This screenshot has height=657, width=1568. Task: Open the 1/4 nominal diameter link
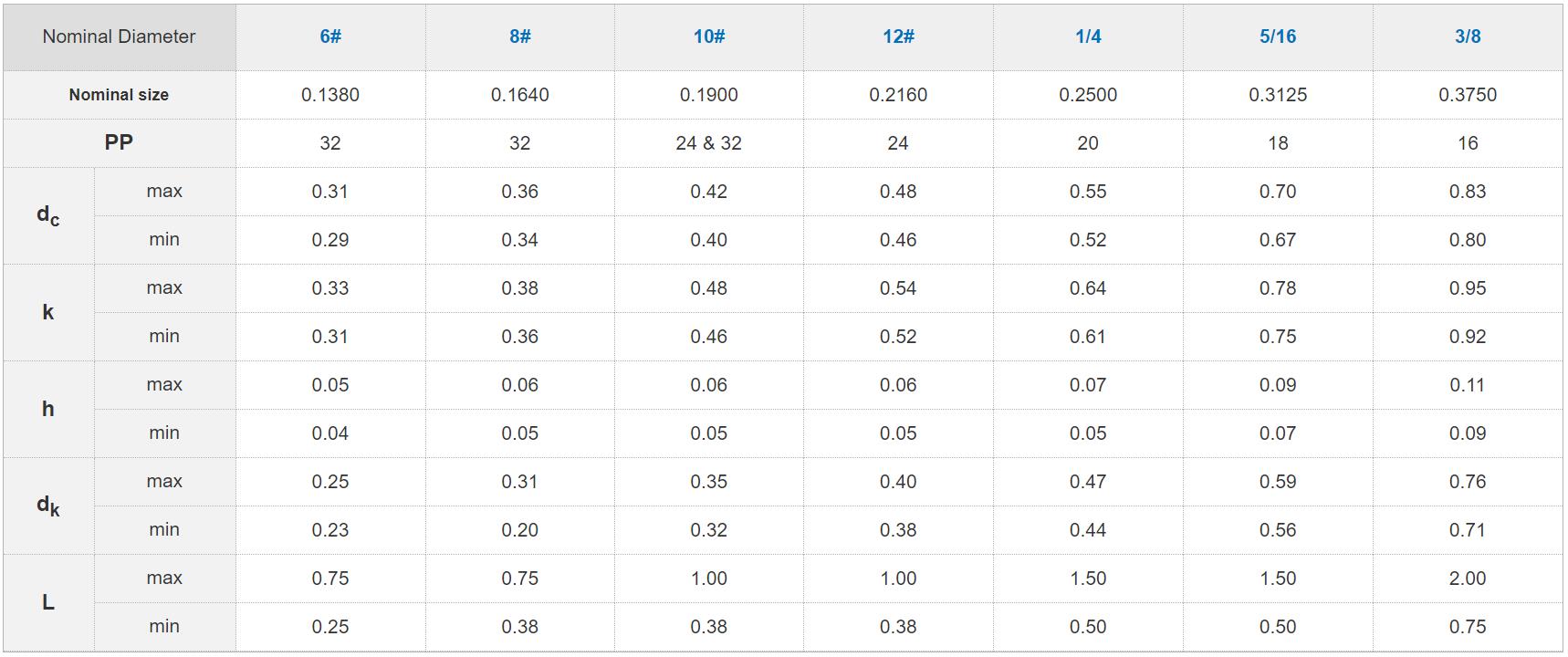tap(1088, 36)
